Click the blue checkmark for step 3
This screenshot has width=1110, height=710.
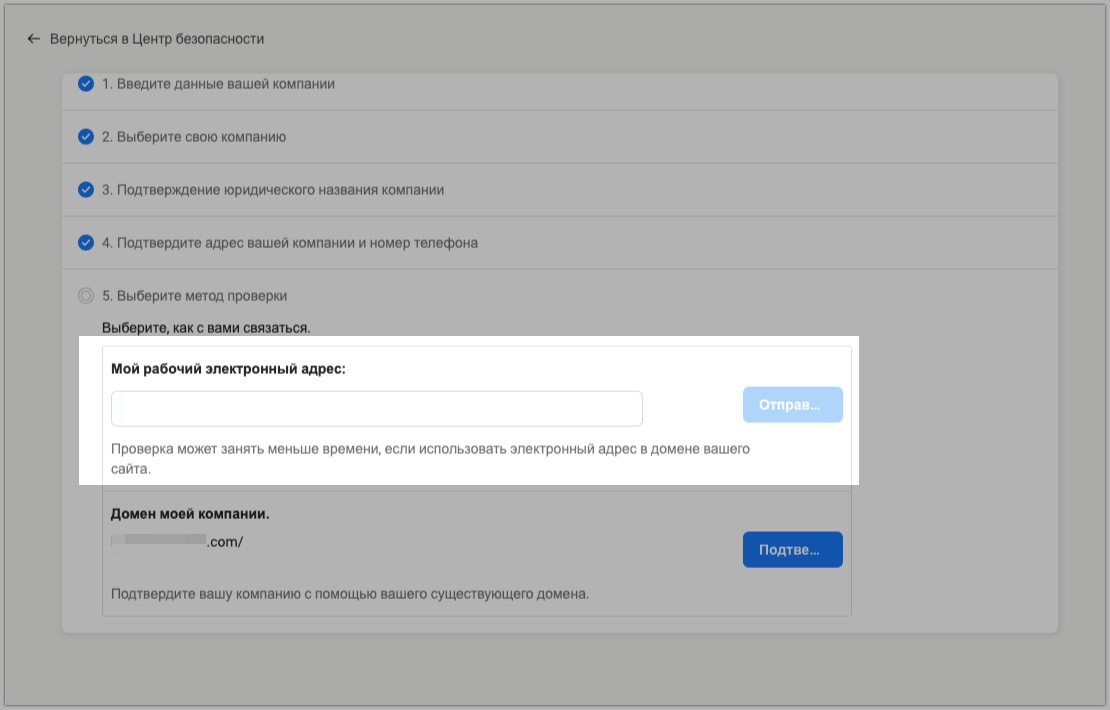click(x=86, y=190)
